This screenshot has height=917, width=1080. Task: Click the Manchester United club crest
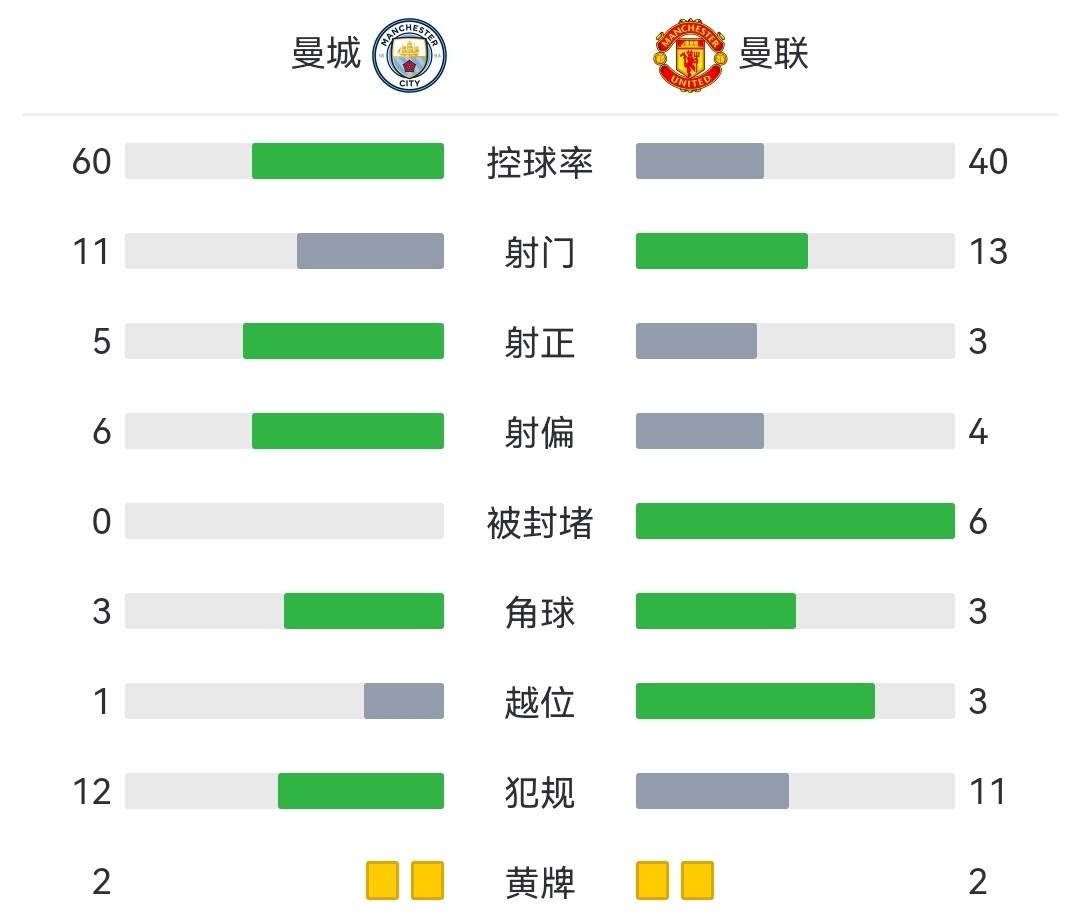[690, 55]
